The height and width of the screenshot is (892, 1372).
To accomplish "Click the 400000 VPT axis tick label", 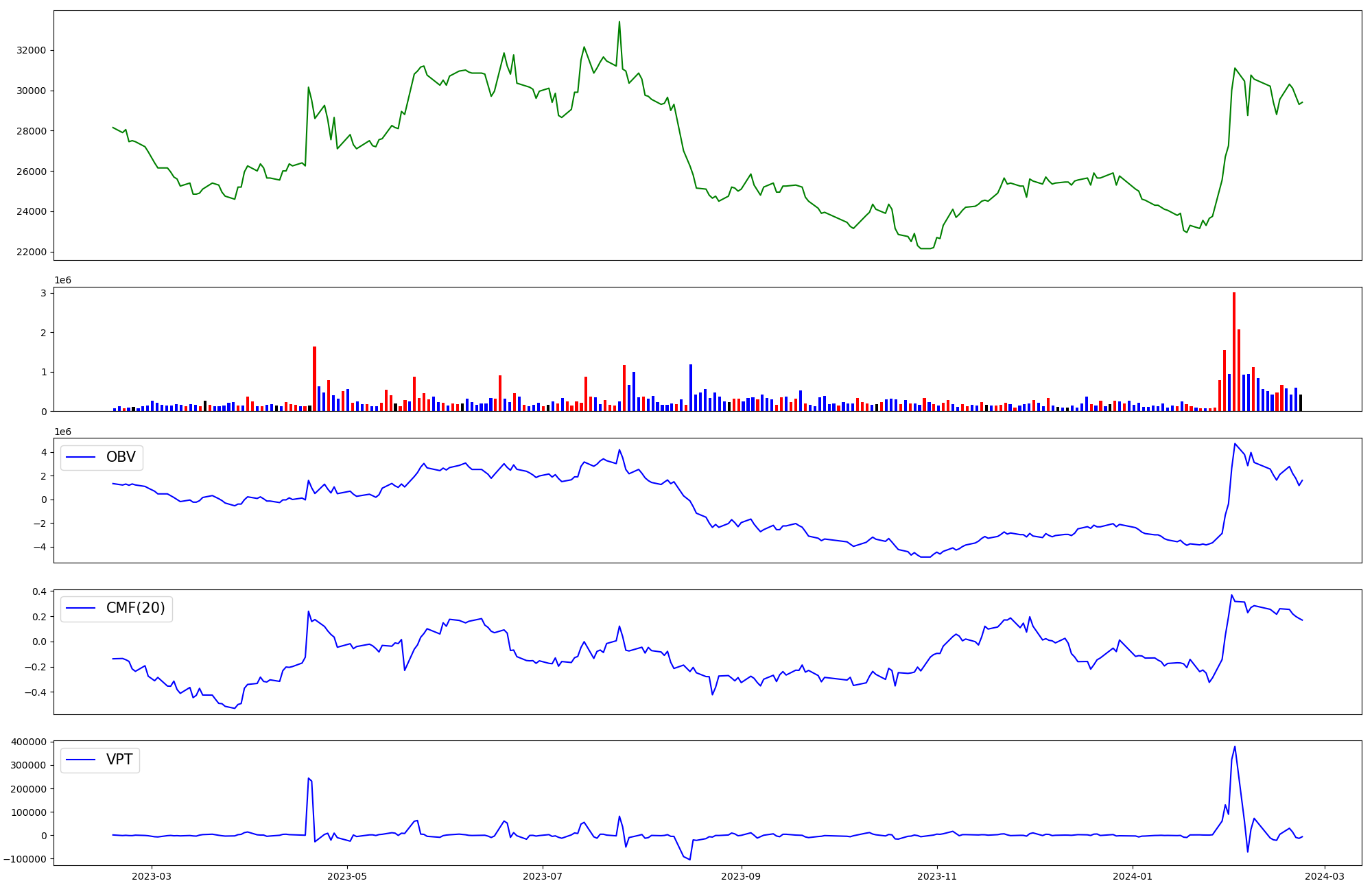I will (28, 742).
